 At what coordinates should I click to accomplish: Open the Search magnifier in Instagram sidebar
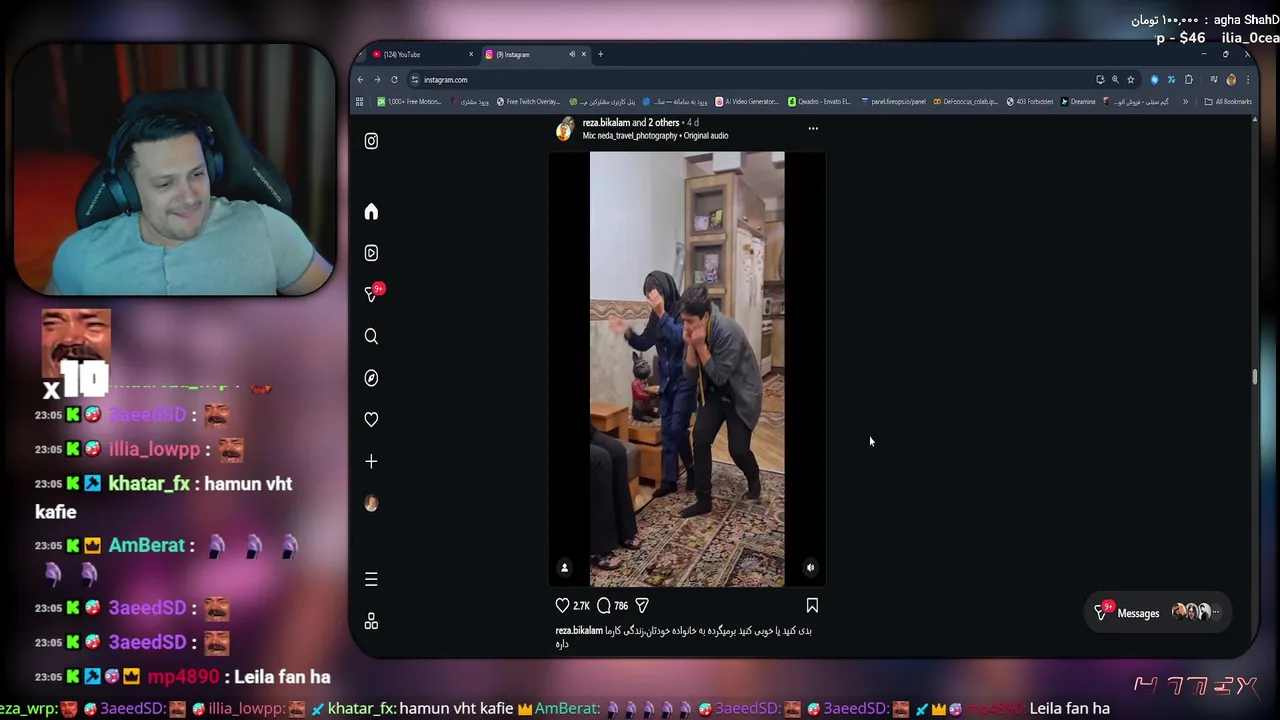(x=371, y=336)
